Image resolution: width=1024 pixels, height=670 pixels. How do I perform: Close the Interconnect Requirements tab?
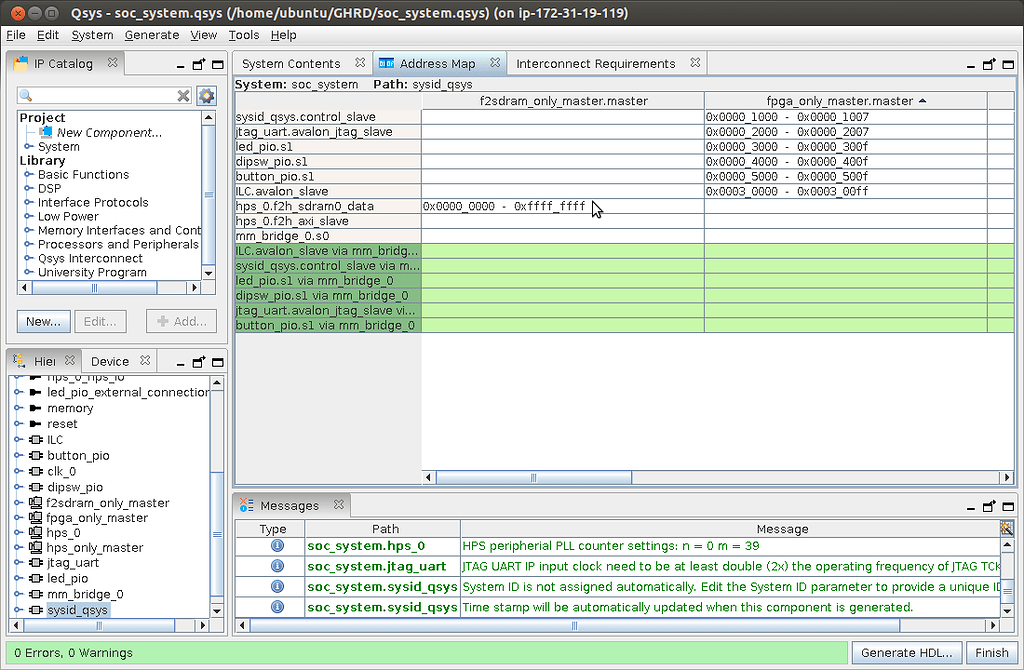click(695, 63)
